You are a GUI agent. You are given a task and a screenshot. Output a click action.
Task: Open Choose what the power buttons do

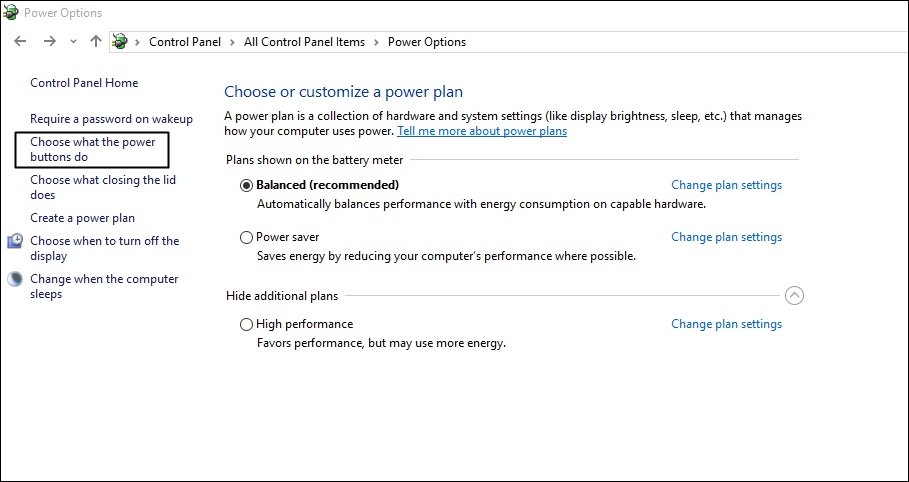92,150
